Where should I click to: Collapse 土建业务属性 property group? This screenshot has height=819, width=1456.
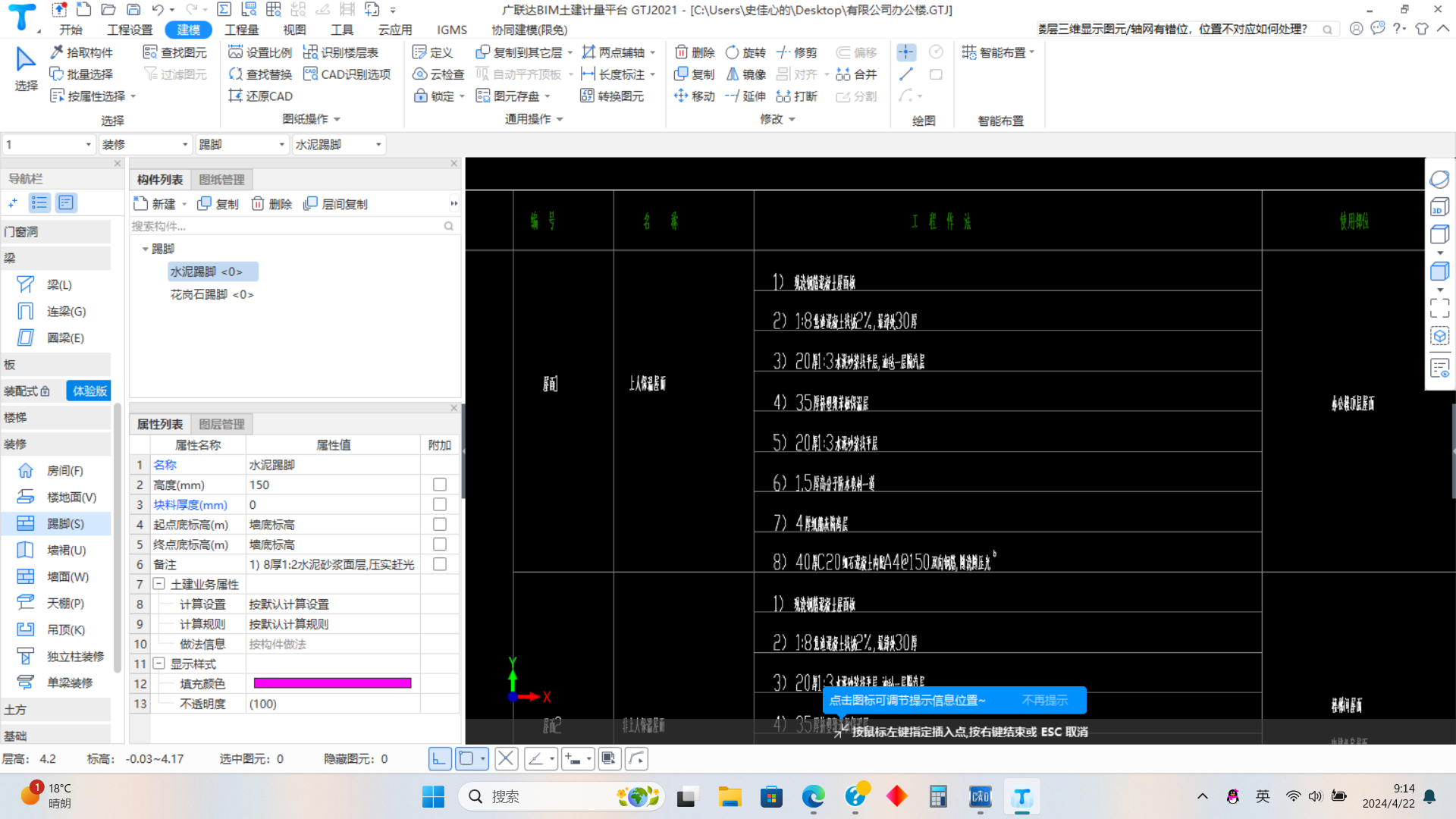[159, 584]
